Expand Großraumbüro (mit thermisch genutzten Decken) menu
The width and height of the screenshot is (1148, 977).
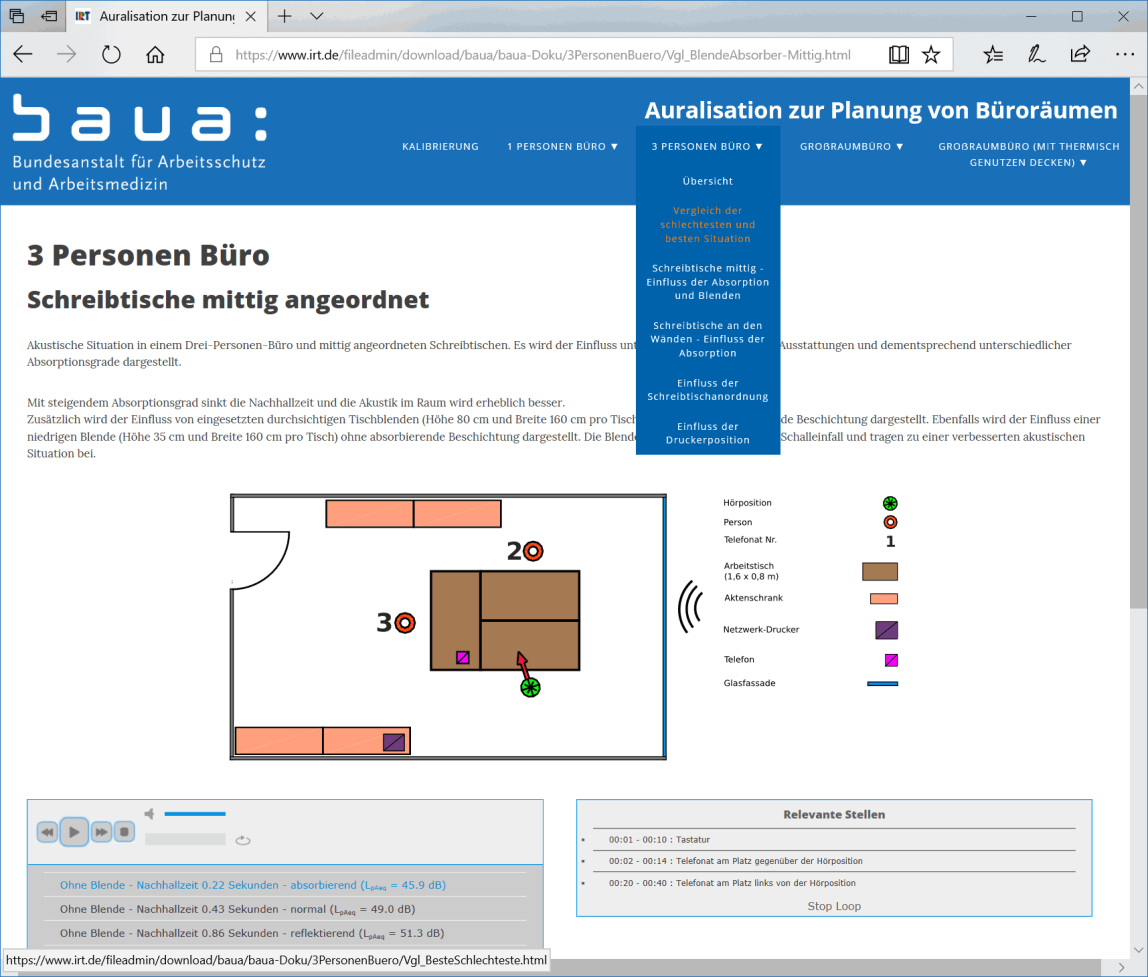[1029, 154]
